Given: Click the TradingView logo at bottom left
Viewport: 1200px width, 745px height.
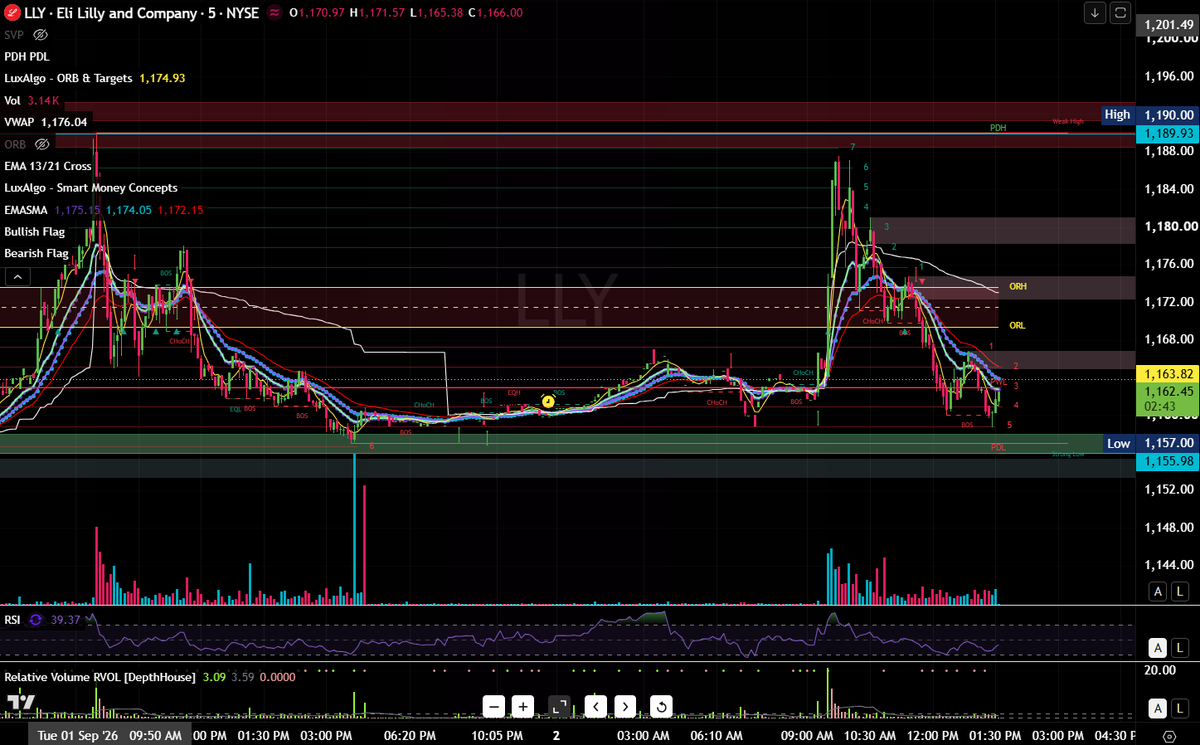Looking at the screenshot, I should (x=20, y=704).
